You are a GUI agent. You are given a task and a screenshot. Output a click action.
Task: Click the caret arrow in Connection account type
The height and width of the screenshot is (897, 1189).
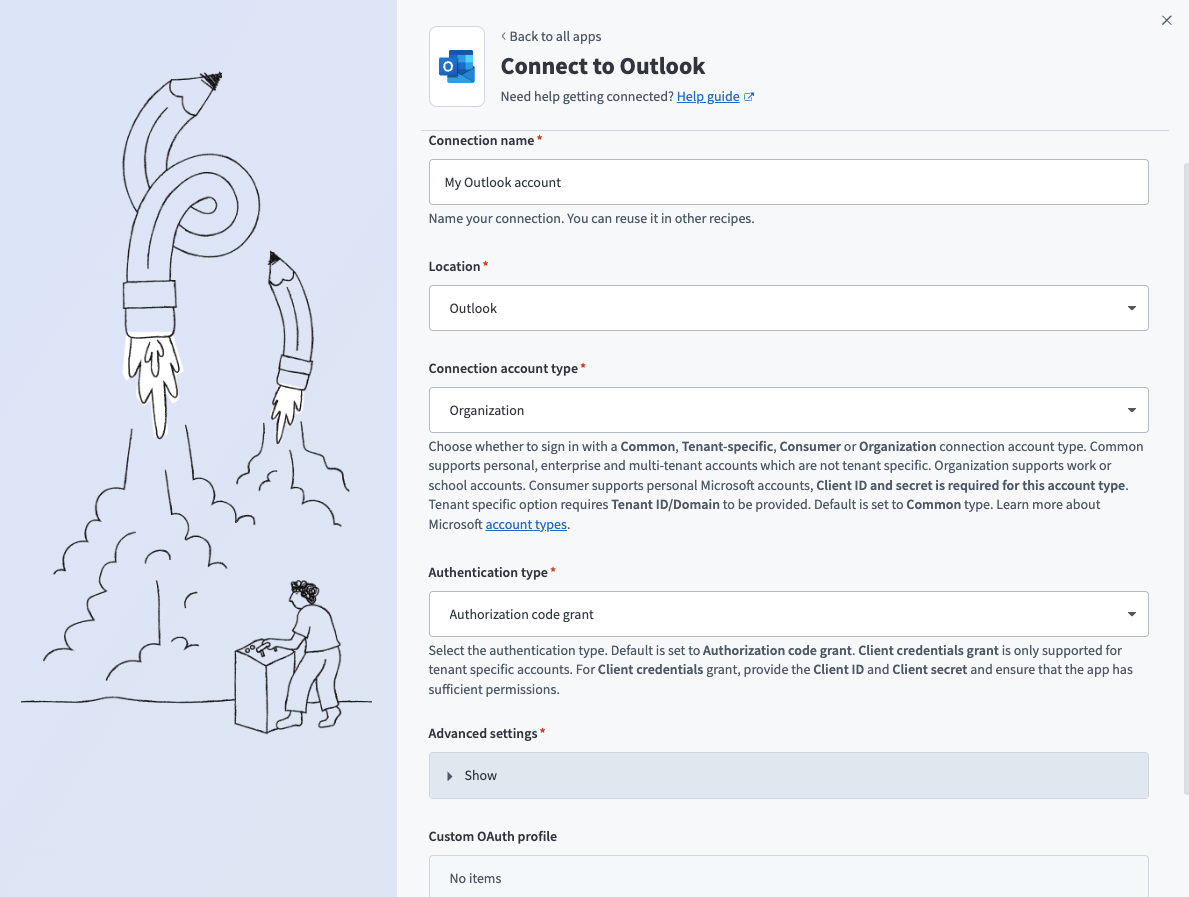click(x=1131, y=410)
